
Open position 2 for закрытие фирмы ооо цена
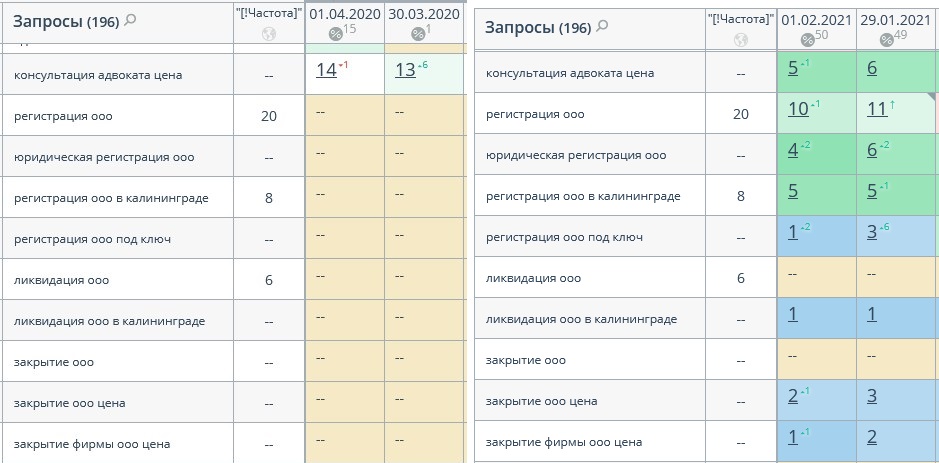(872, 437)
